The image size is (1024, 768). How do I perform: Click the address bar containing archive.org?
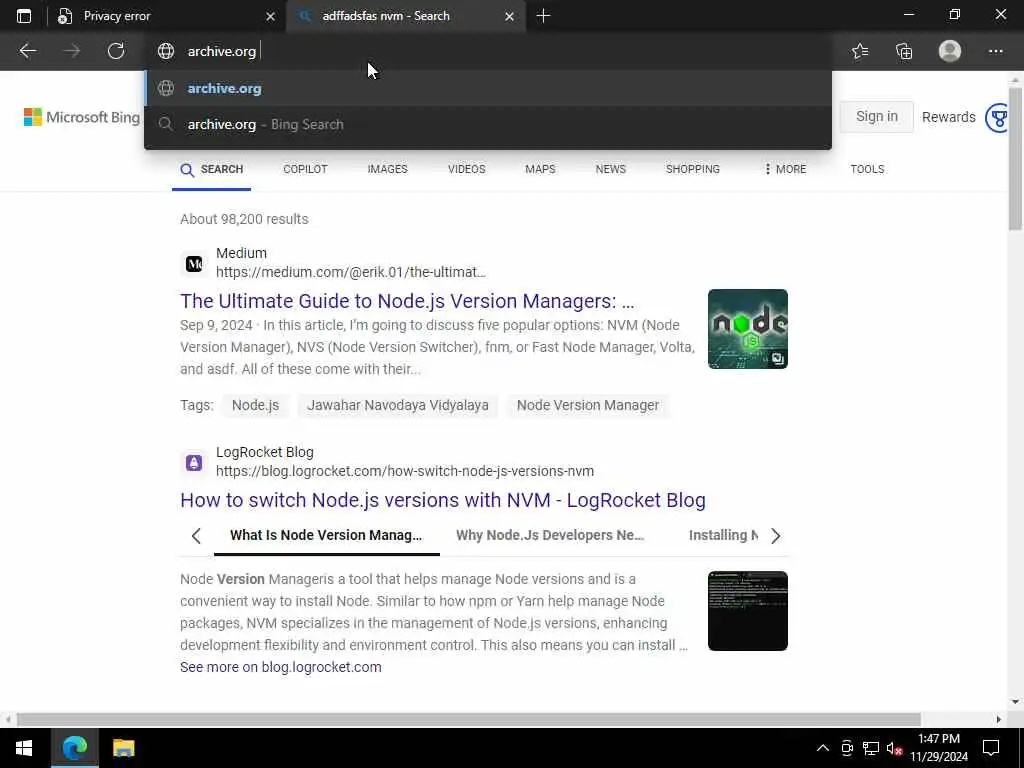click(x=487, y=51)
